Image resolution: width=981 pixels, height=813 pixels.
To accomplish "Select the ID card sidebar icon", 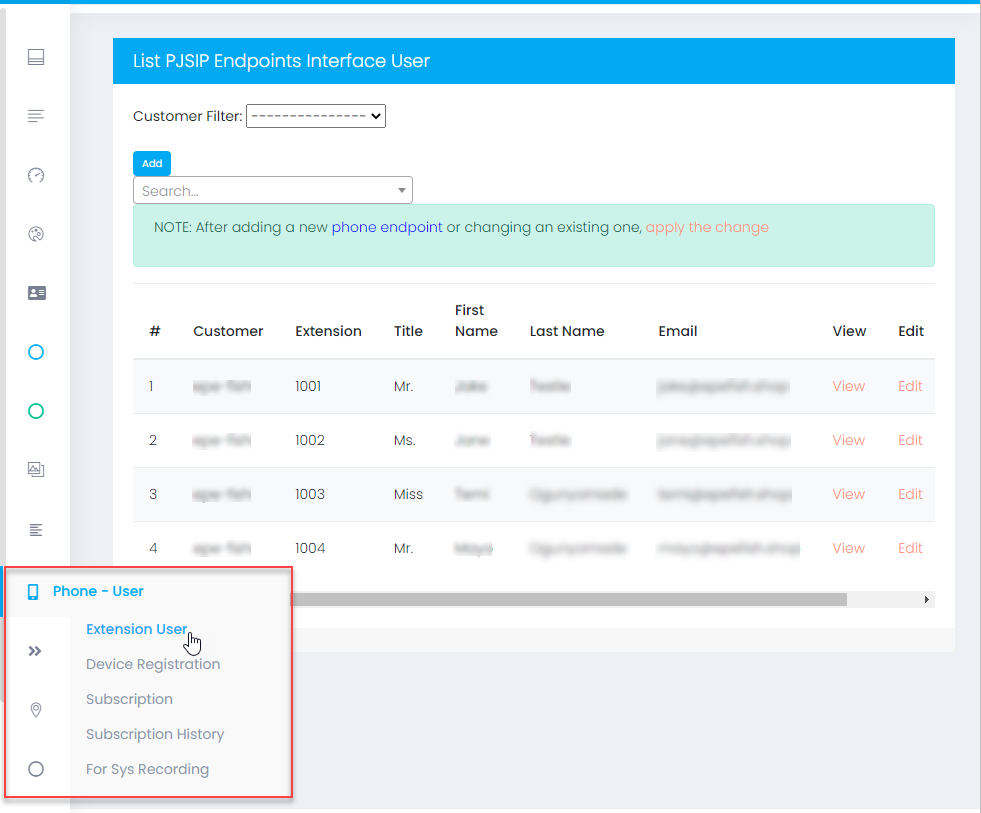I will 36,293.
